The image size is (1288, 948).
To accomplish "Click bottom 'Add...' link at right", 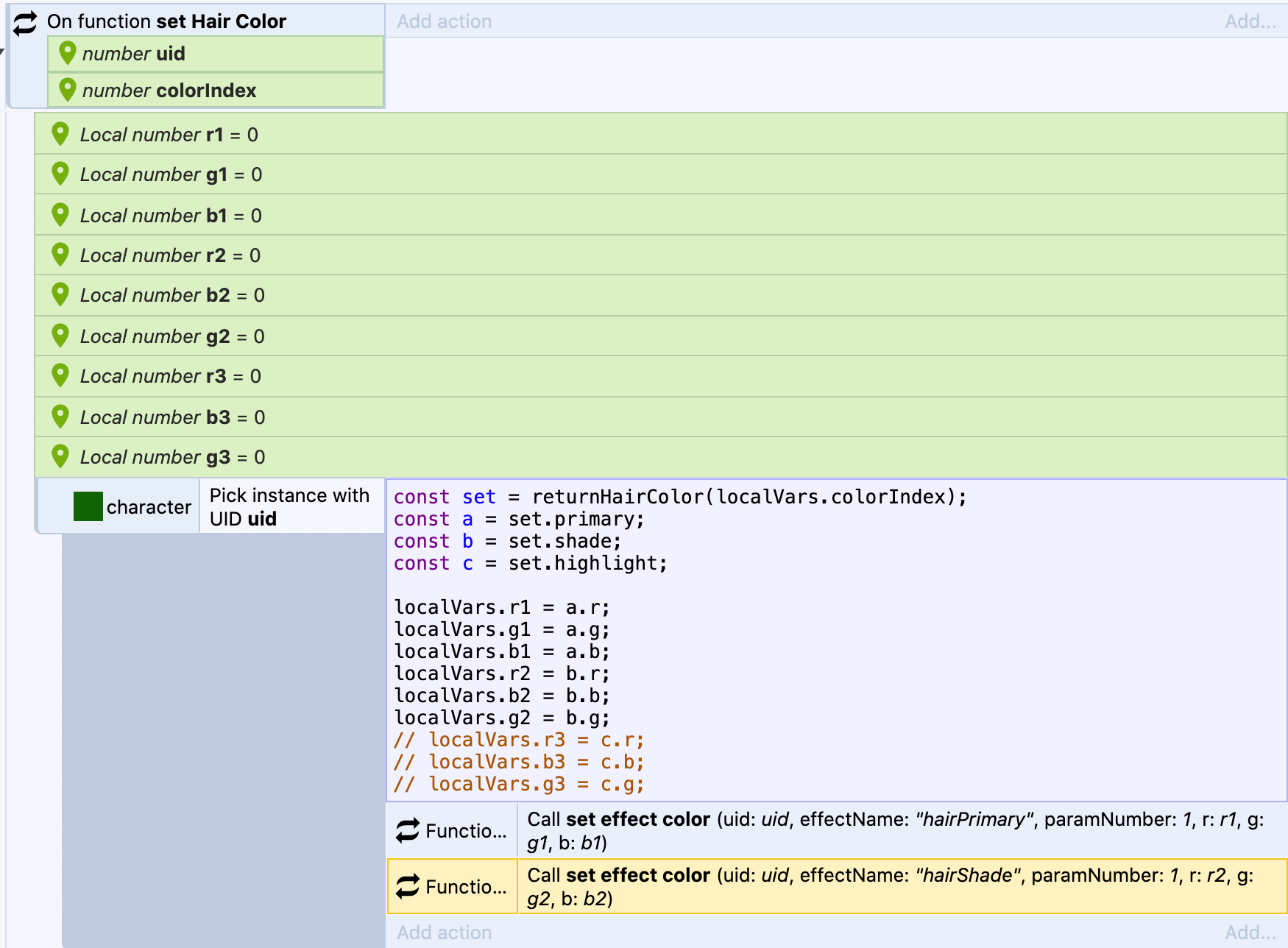I will pos(1250,933).
